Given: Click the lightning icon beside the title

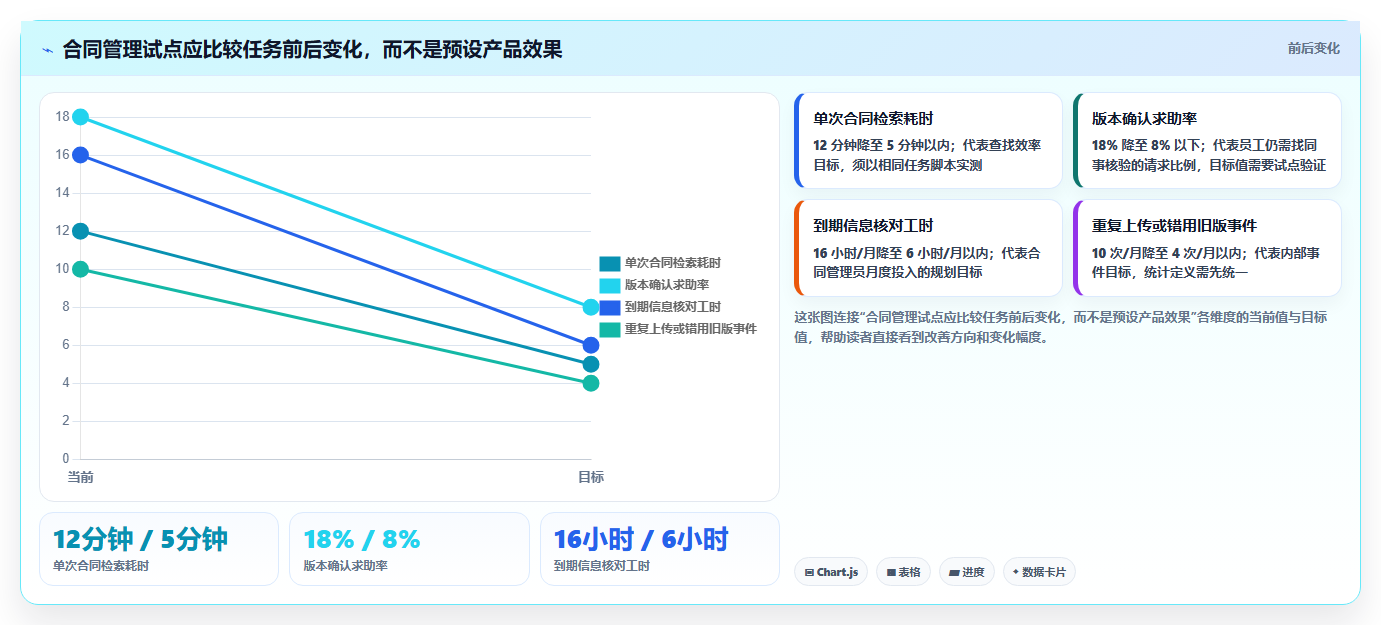Looking at the screenshot, I should coord(47,49).
